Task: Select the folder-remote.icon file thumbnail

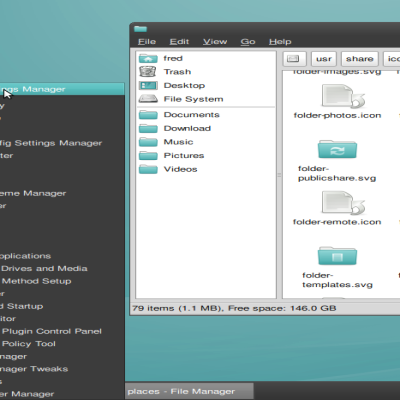Action: [343, 203]
